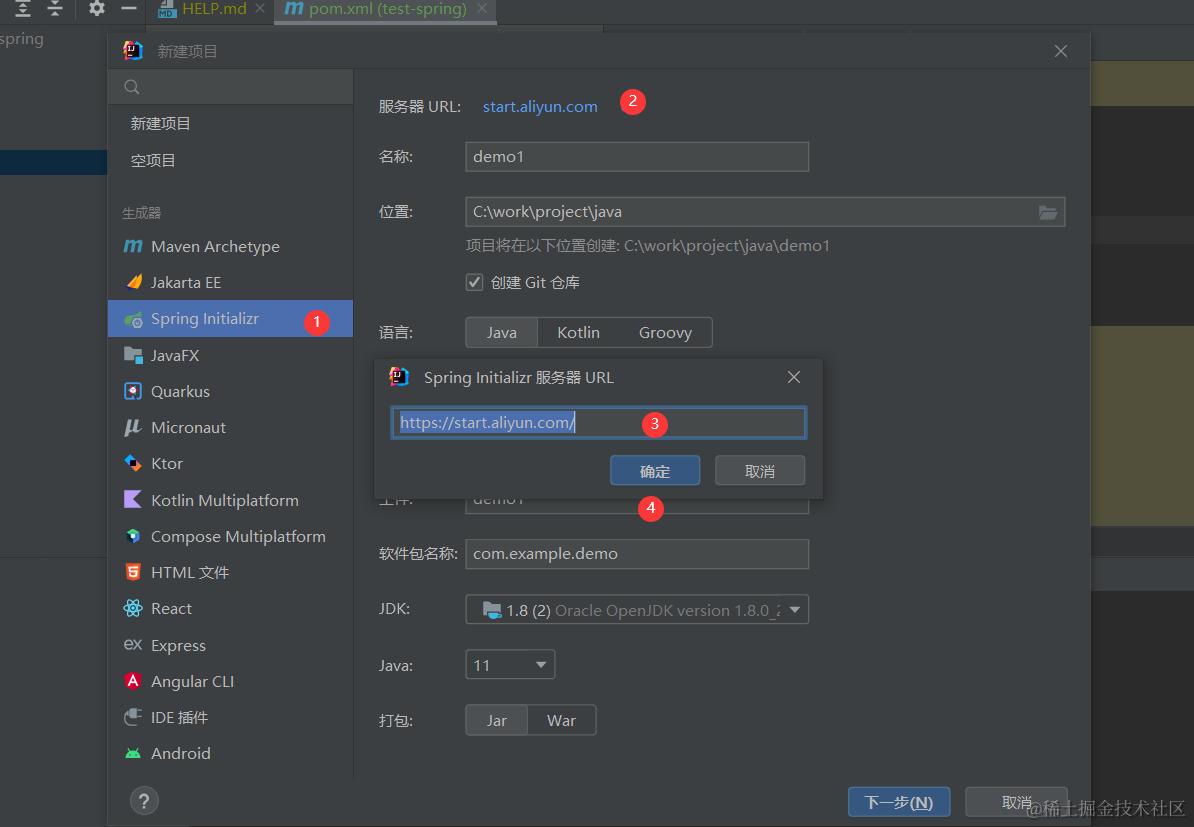Click 取消 in new project dialog
This screenshot has width=1194, height=827.
[x=1016, y=802]
